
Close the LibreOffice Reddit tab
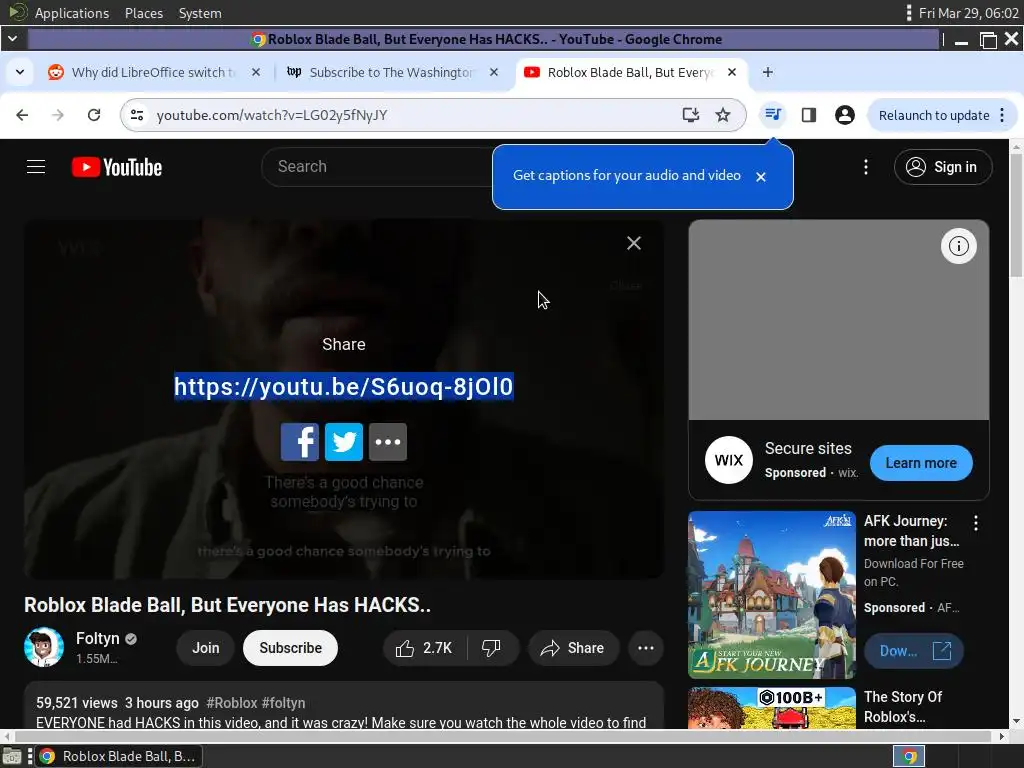[256, 72]
